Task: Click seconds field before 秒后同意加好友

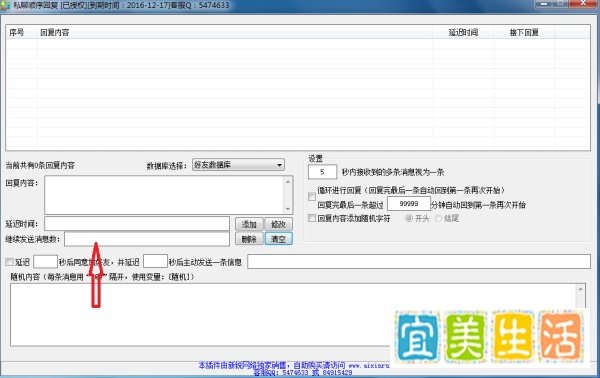Action: pyautogui.click(x=46, y=262)
